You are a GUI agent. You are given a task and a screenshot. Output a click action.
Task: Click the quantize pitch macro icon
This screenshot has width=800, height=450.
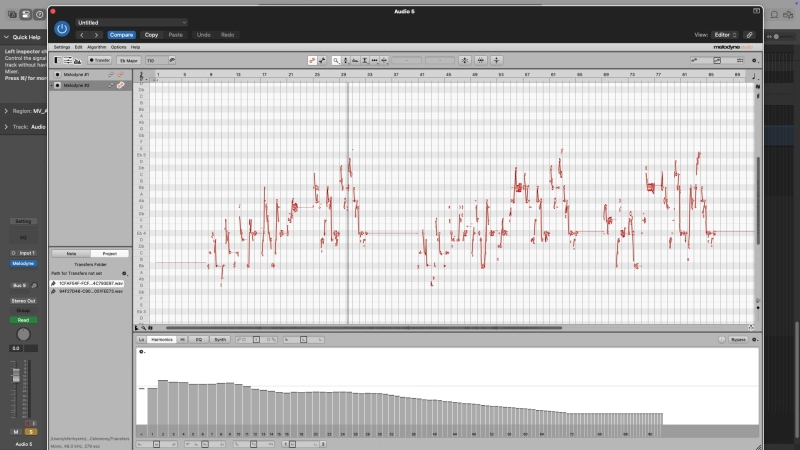coord(466,60)
